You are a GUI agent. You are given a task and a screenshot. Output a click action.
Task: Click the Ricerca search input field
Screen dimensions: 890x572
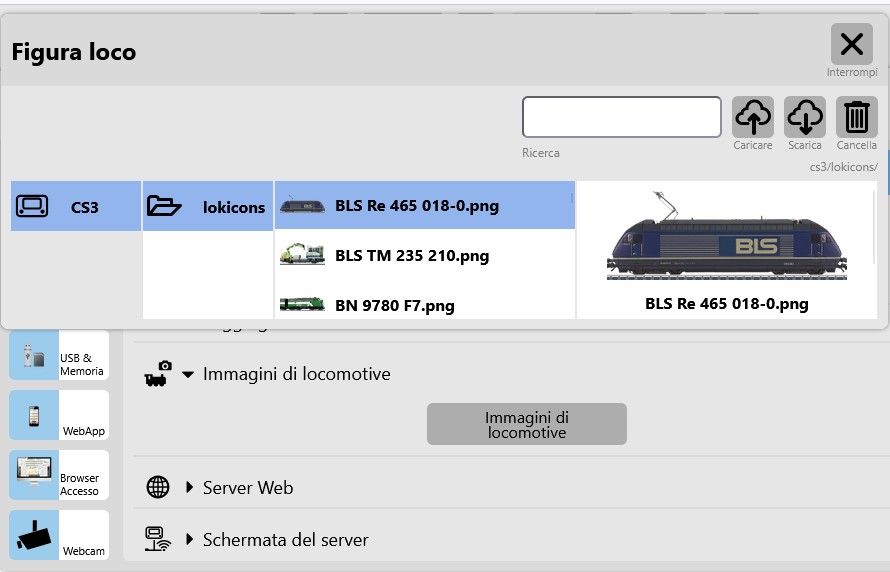621,117
